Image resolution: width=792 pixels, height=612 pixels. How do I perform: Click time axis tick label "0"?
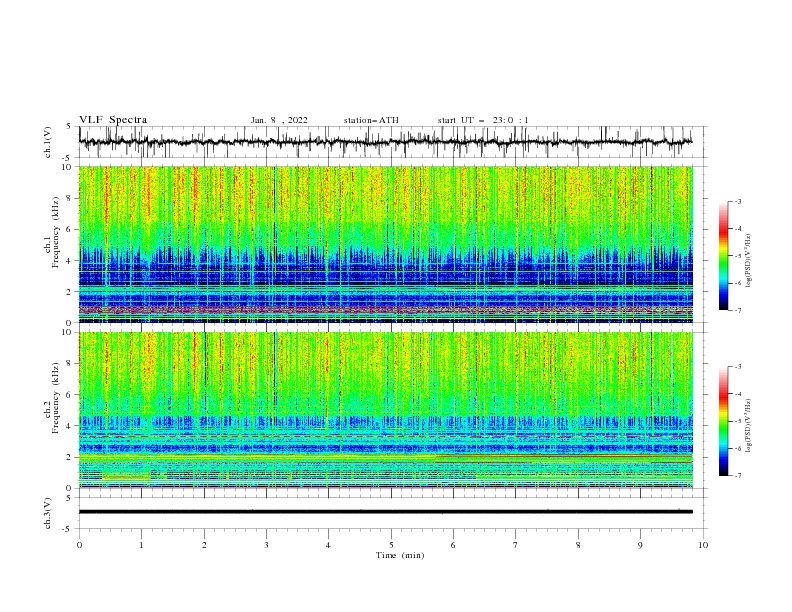pos(79,545)
